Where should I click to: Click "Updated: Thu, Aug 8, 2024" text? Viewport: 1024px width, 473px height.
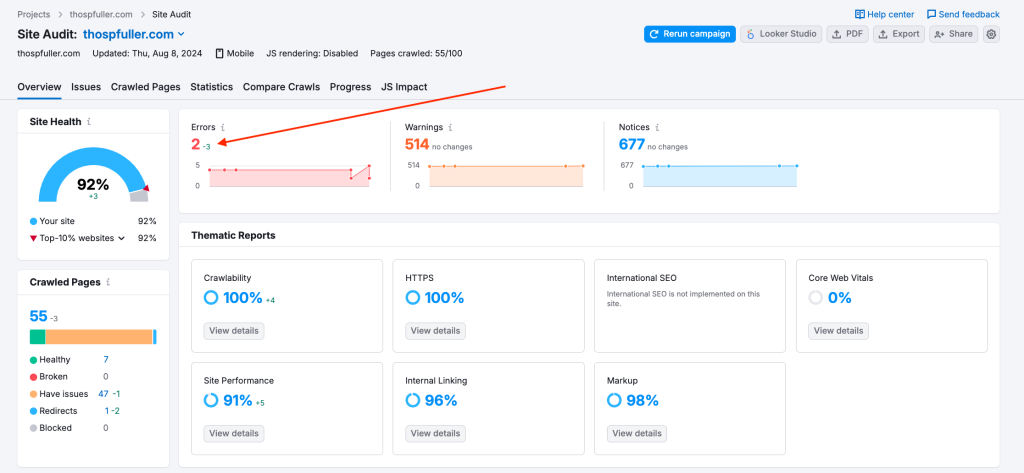pos(147,54)
